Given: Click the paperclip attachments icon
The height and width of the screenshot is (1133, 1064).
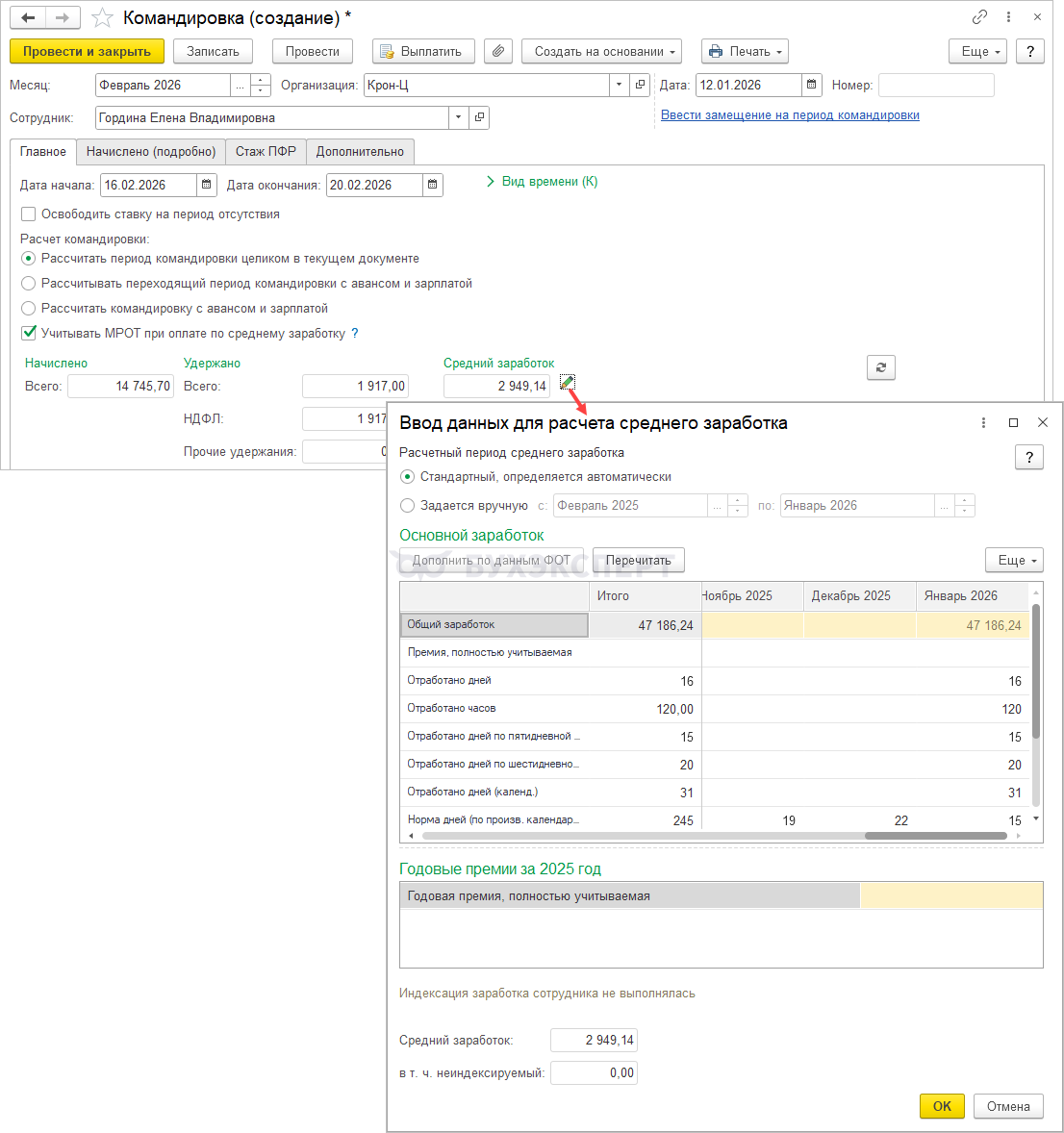Looking at the screenshot, I should [497, 52].
